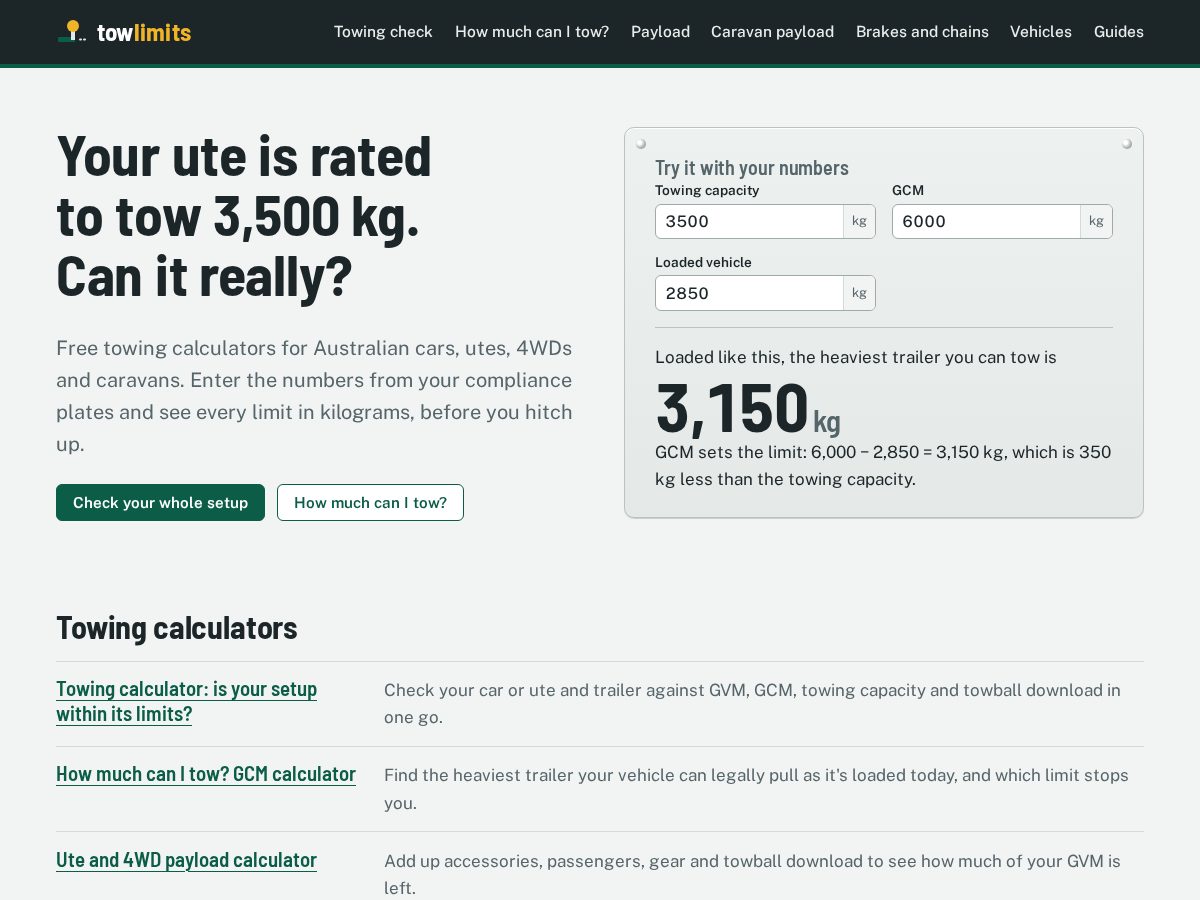The image size is (1200, 900).
Task: Open Ute and 4WD payload calculator link
Action: 186,860
